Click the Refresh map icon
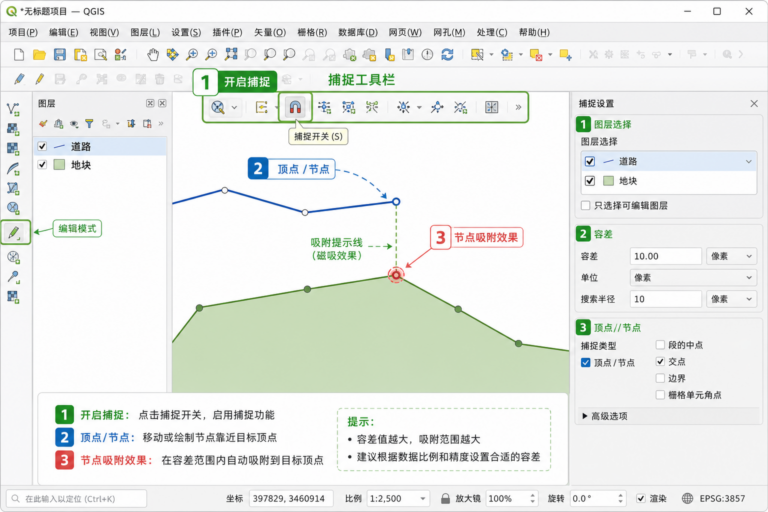Screen dimensions: 768x512 pos(447,54)
